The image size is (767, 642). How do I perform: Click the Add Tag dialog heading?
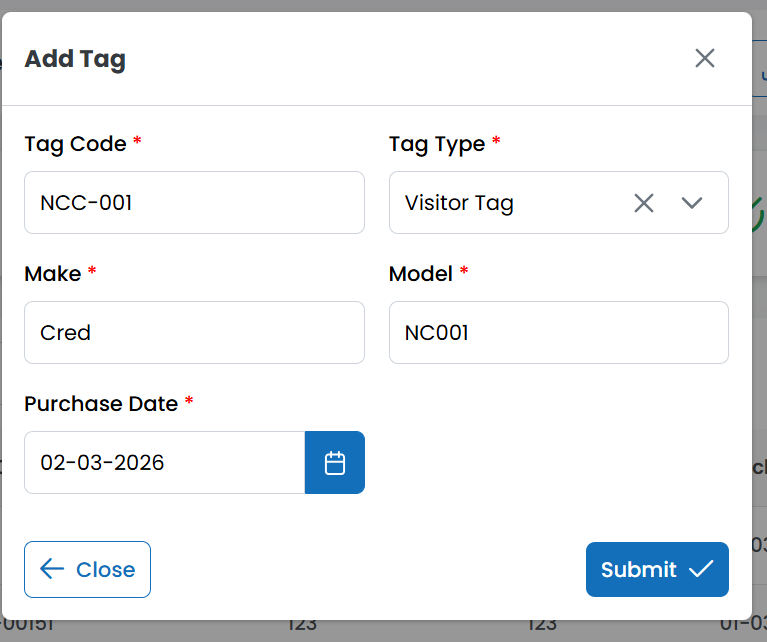(75, 59)
